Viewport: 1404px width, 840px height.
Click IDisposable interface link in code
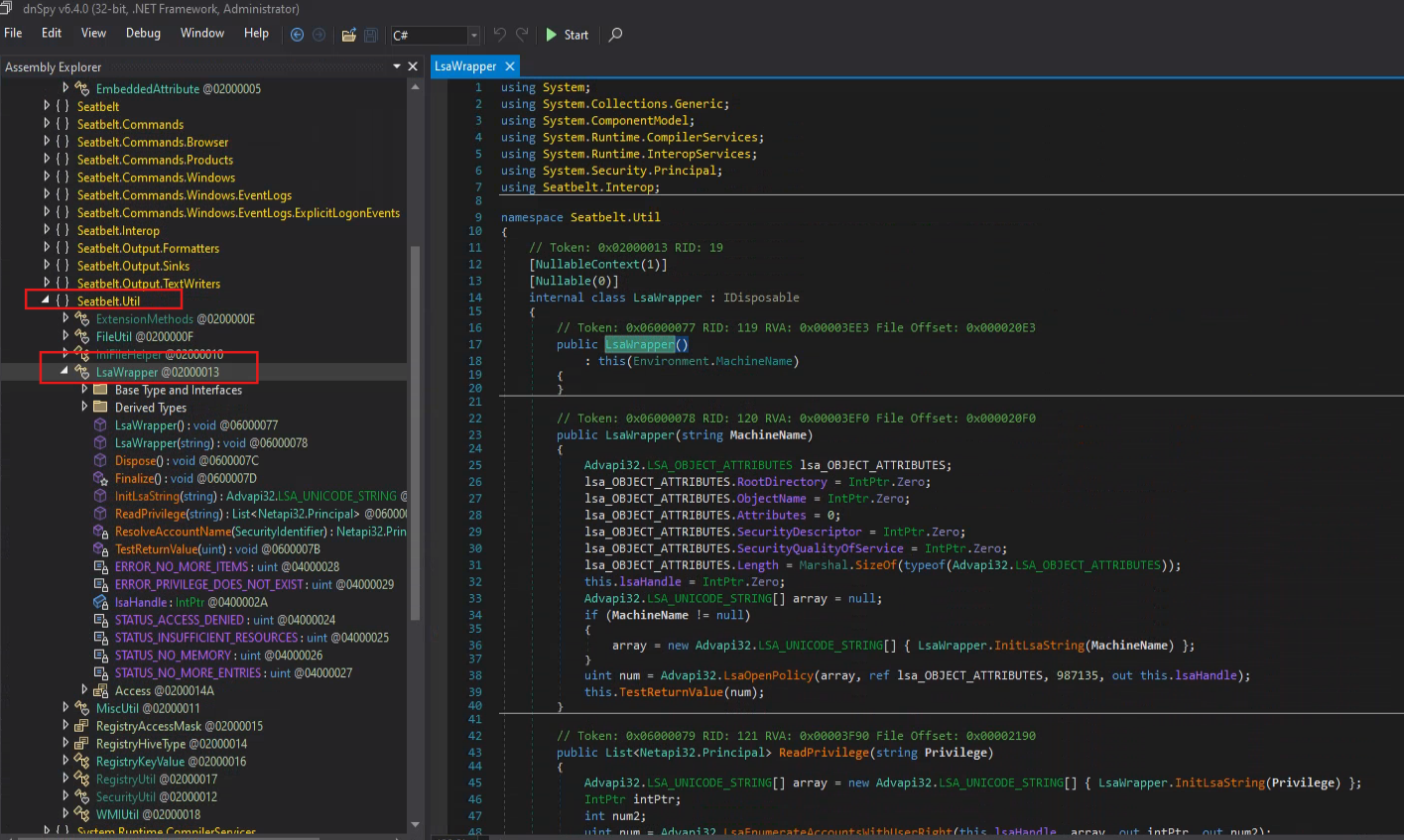(x=759, y=297)
